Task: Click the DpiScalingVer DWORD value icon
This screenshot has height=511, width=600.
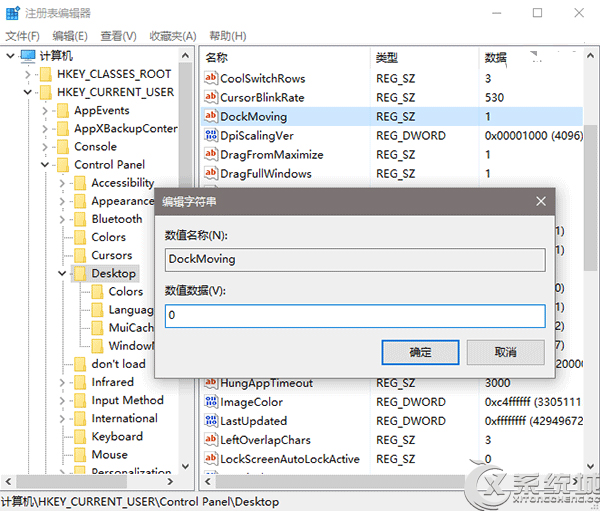Action: (x=211, y=136)
